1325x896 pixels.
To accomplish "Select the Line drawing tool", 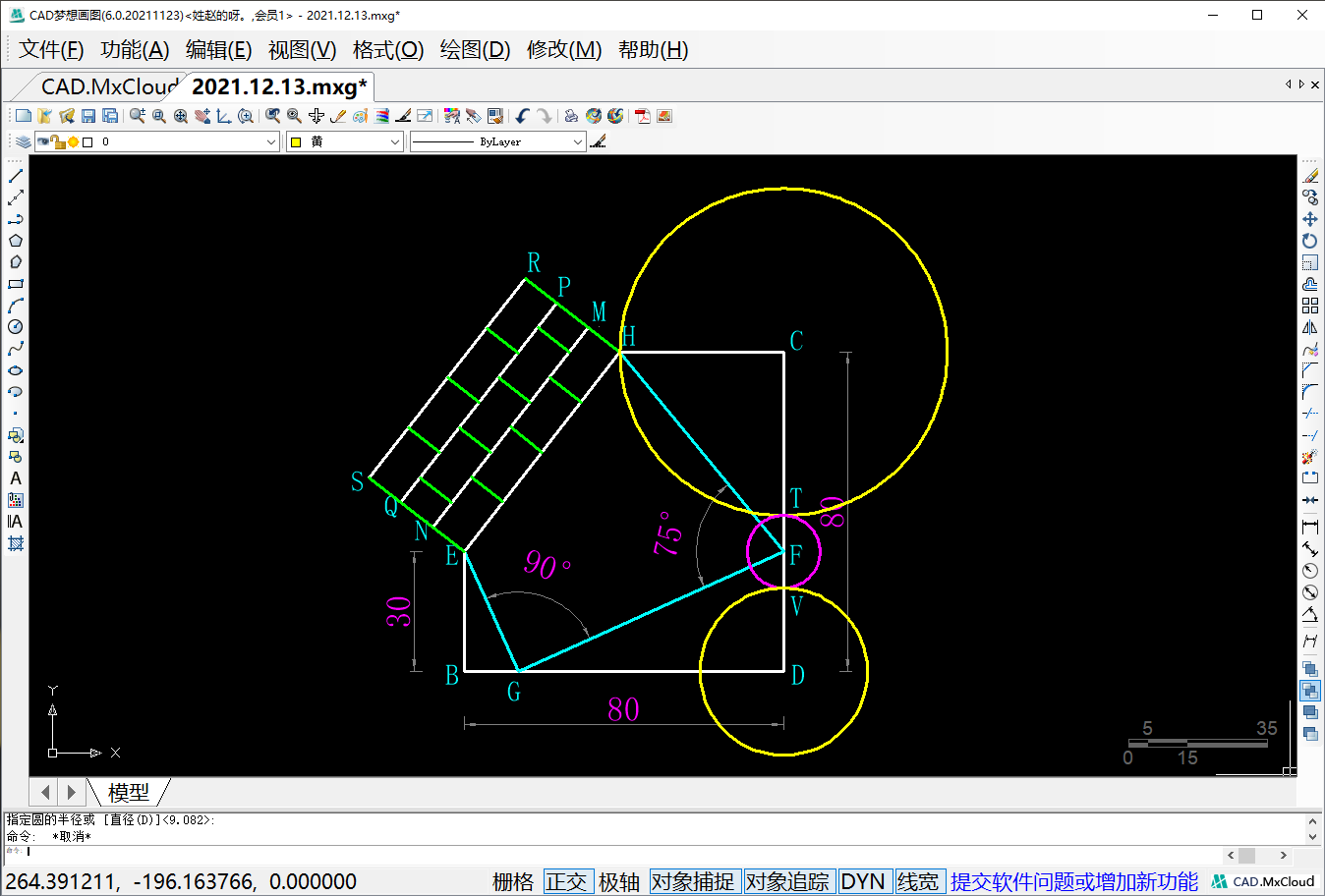I will [16, 176].
